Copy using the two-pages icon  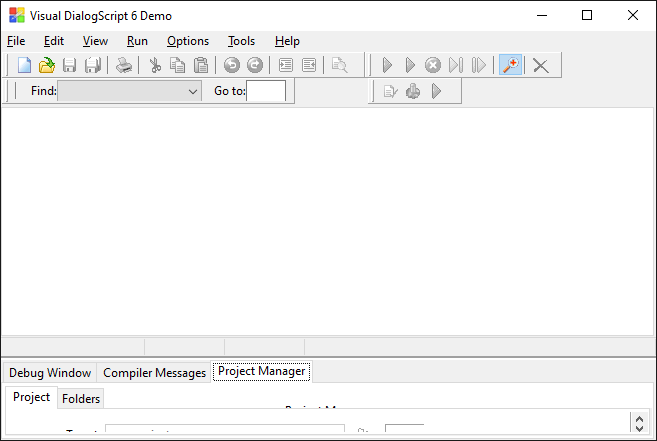click(x=178, y=65)
